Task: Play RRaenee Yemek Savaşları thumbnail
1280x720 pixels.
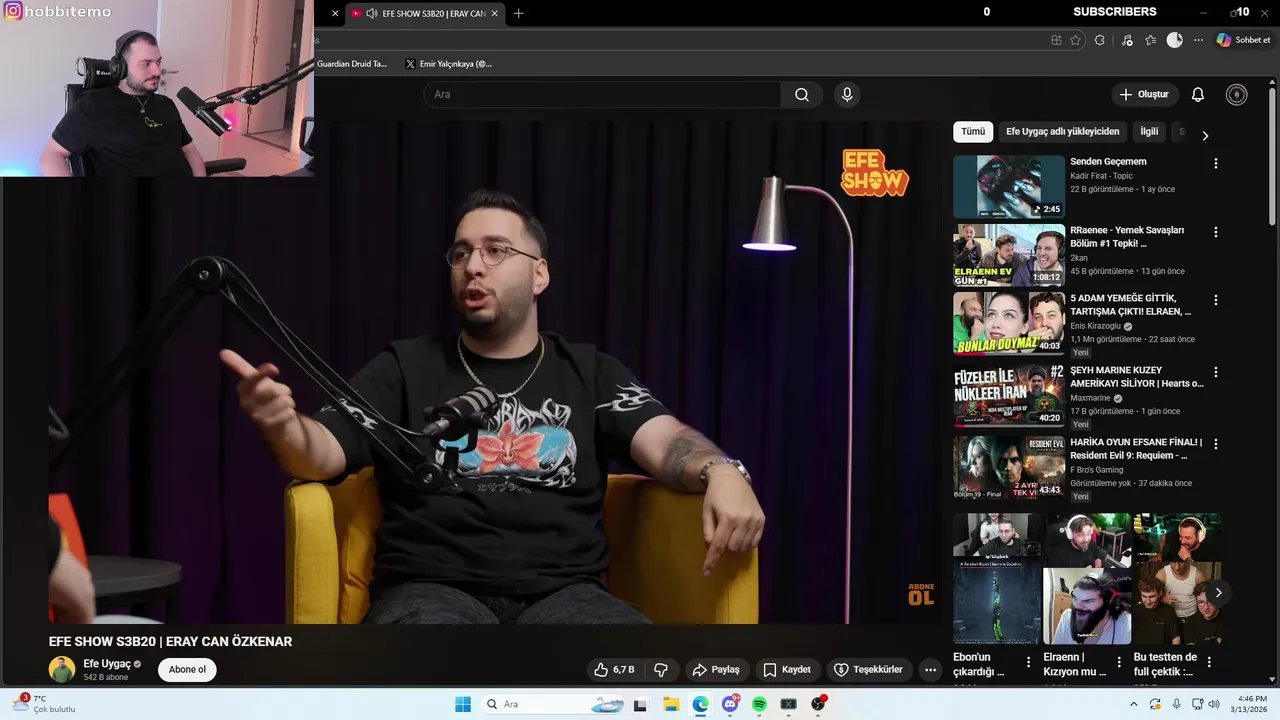Action: click(x=1009, y=255)
